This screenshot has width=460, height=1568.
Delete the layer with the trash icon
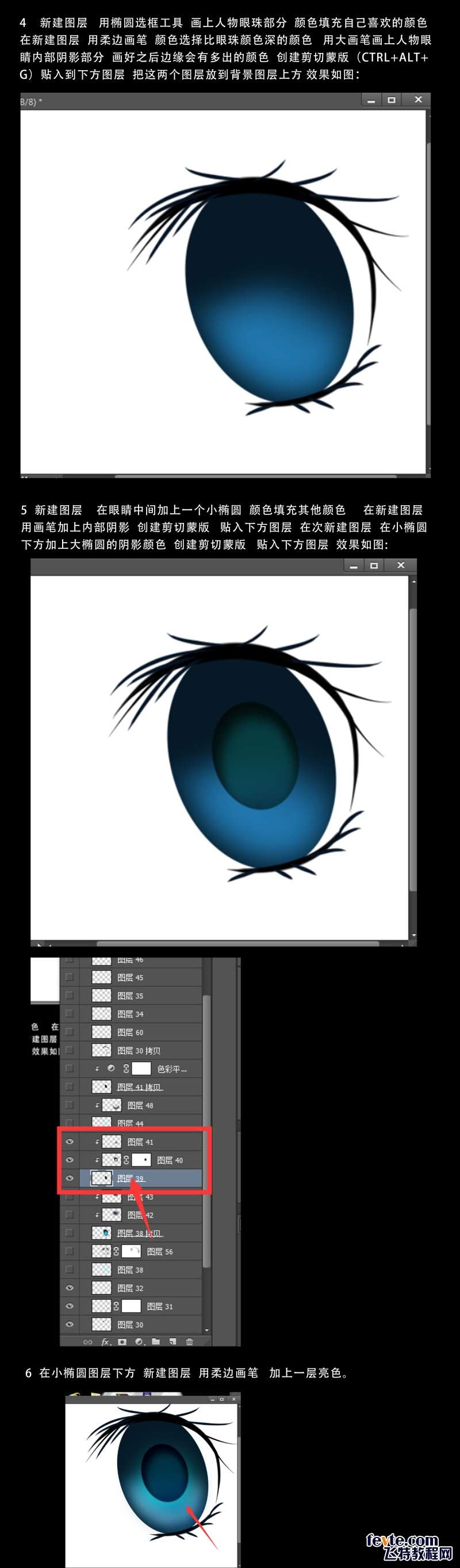(x=189, y=1341)
